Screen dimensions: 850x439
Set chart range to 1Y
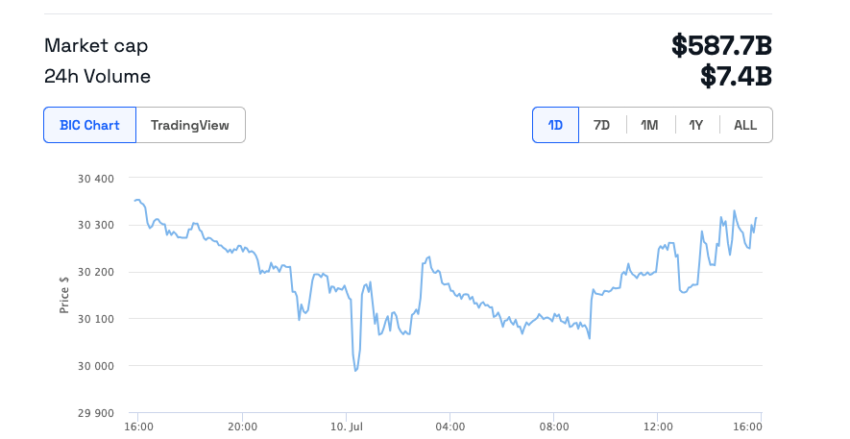[x=696, y=125]
